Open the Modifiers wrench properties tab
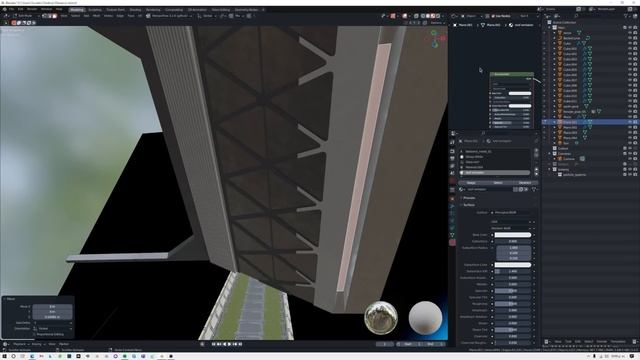 pos(452,207)
